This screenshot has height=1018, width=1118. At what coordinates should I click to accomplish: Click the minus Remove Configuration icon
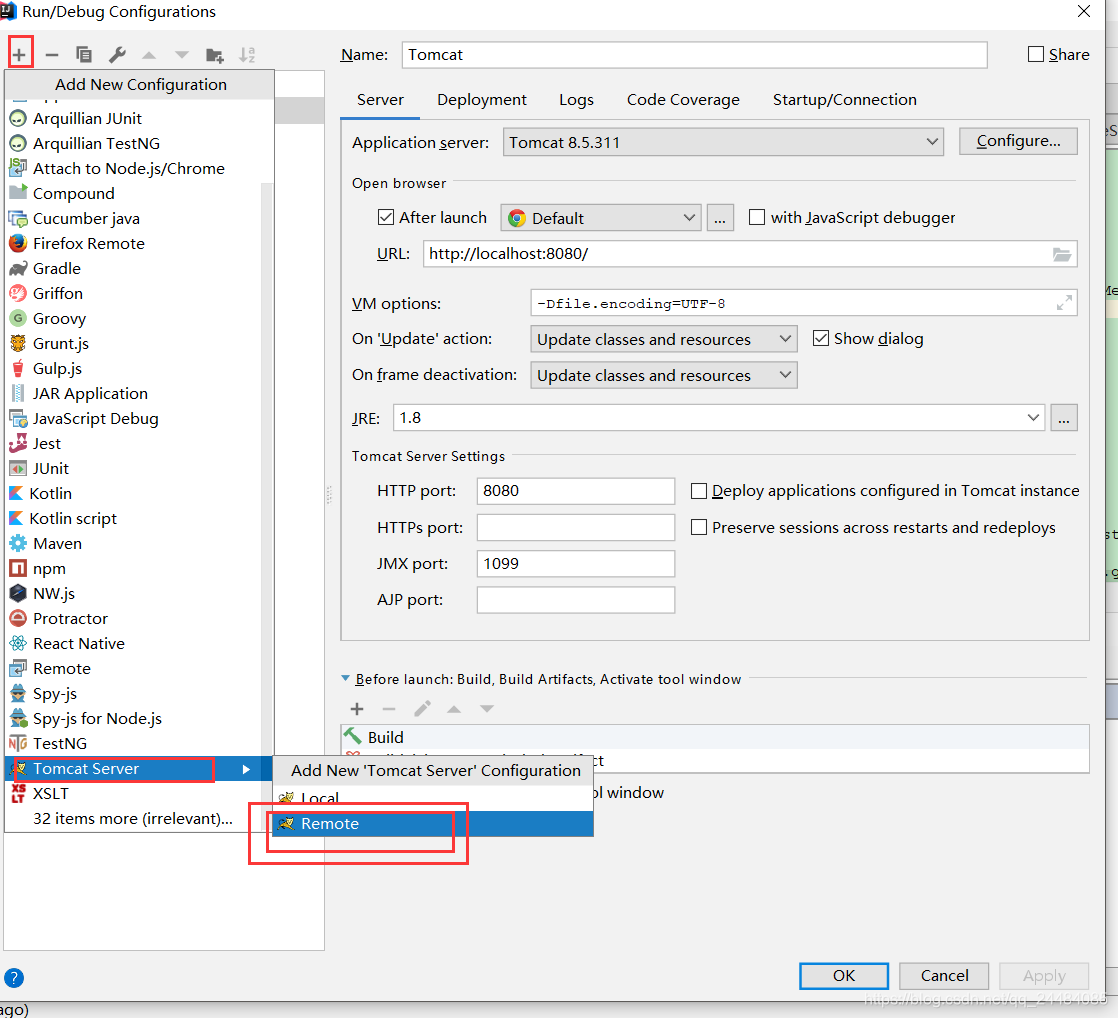pyautogui.click(x=52, y=54)
